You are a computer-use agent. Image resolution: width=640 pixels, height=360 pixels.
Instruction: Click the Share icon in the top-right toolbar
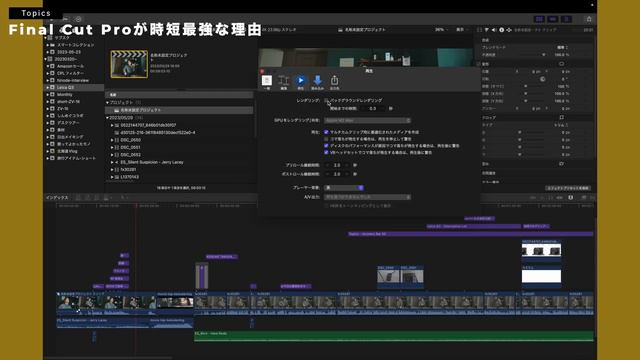589,19
